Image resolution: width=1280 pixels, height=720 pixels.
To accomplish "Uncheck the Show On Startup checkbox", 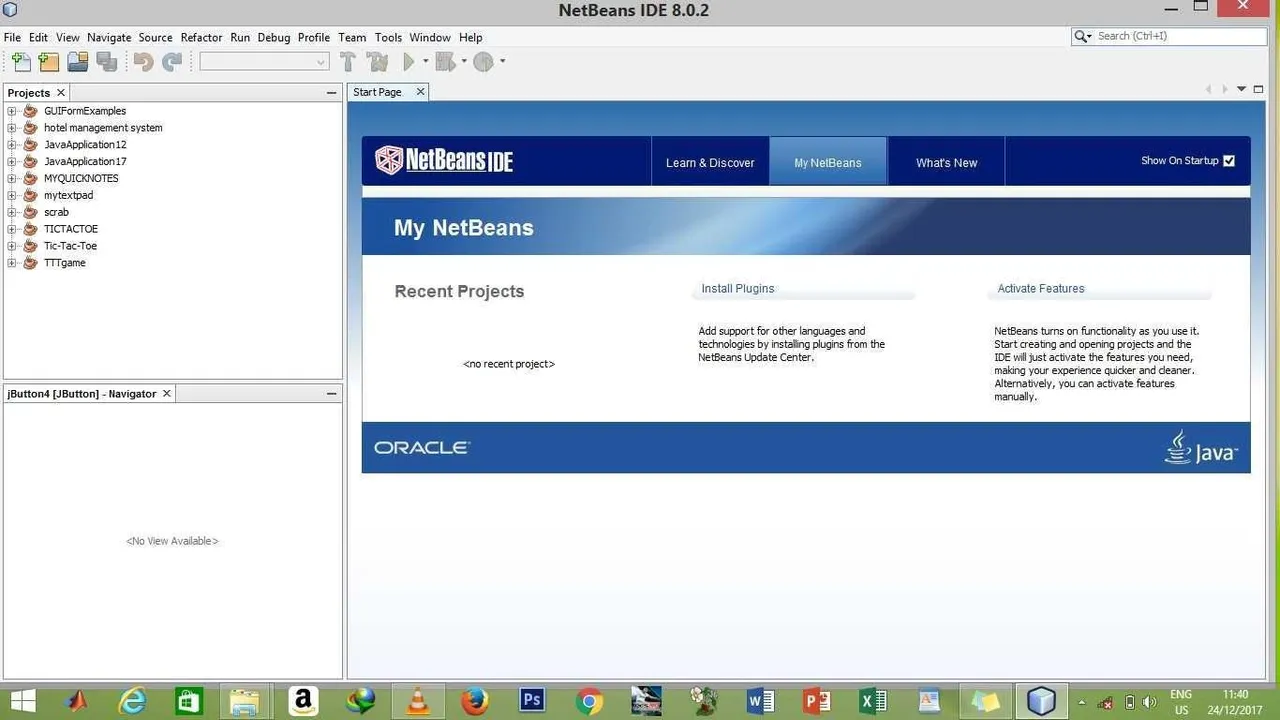I will pyautogui.click(x=1229, y=161).
